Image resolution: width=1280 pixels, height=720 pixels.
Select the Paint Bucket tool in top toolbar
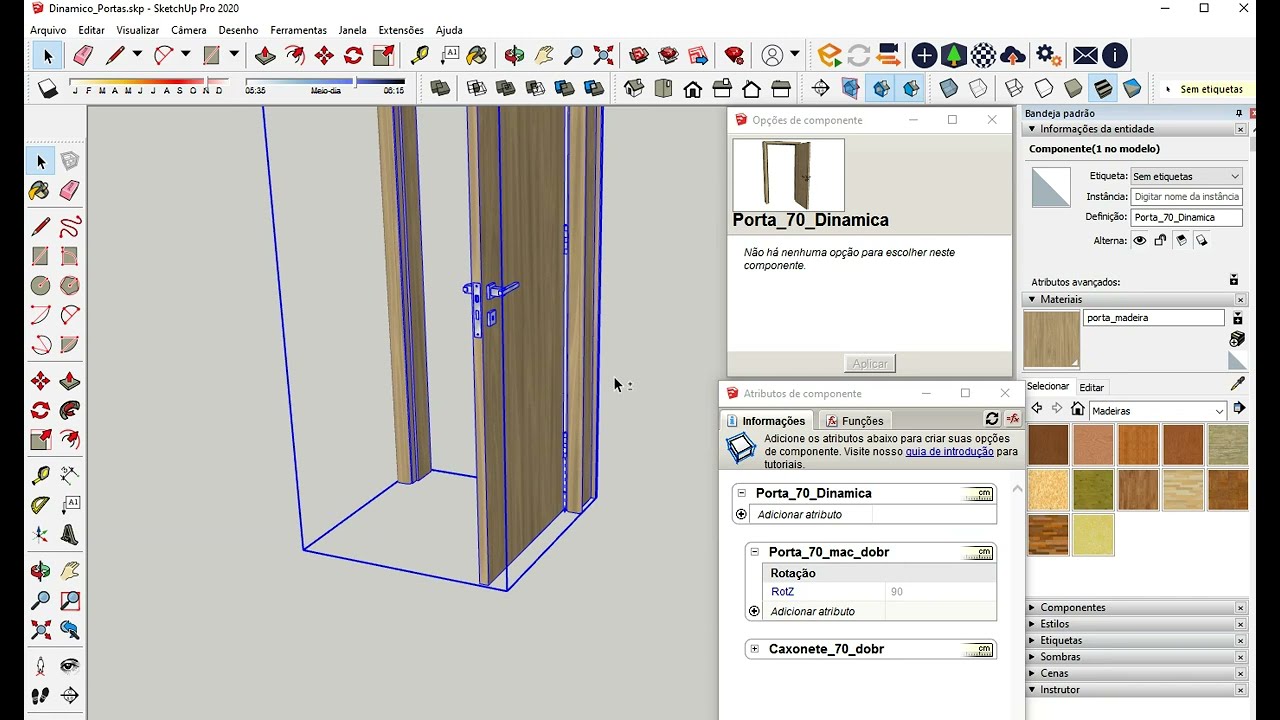click(477, 55)
